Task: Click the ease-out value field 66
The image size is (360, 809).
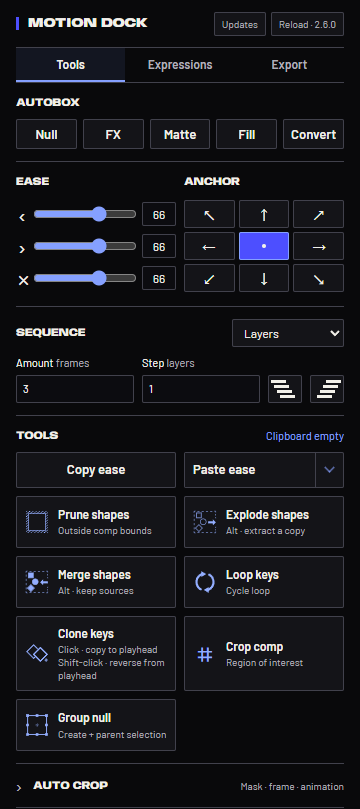Action: 159,247
